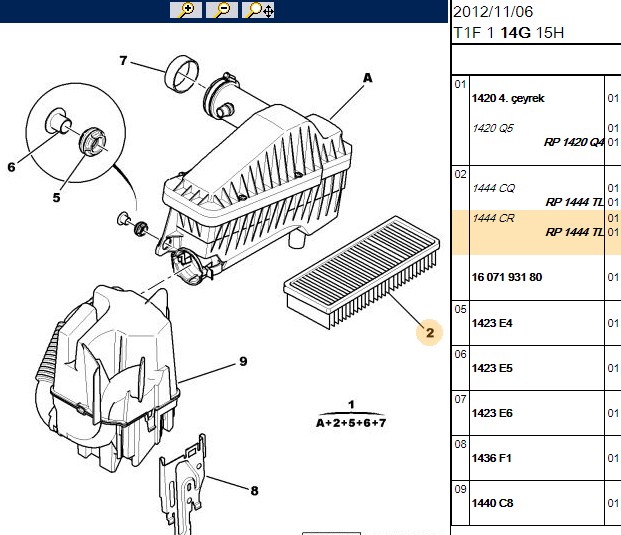
Task: Click part number 16 071 931 80
Action: [x=507, y=277]
